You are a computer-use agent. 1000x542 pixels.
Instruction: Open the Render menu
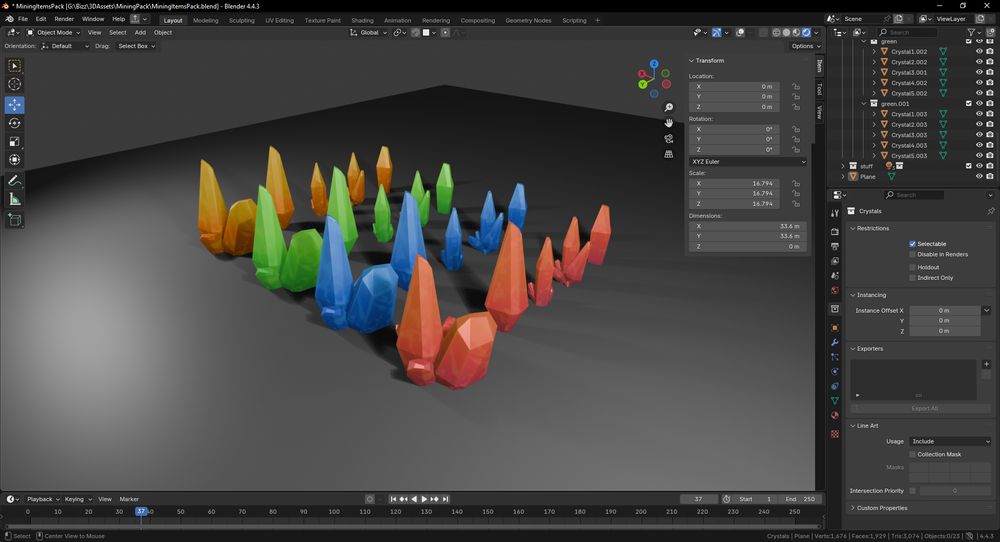[x=64, y=19]
